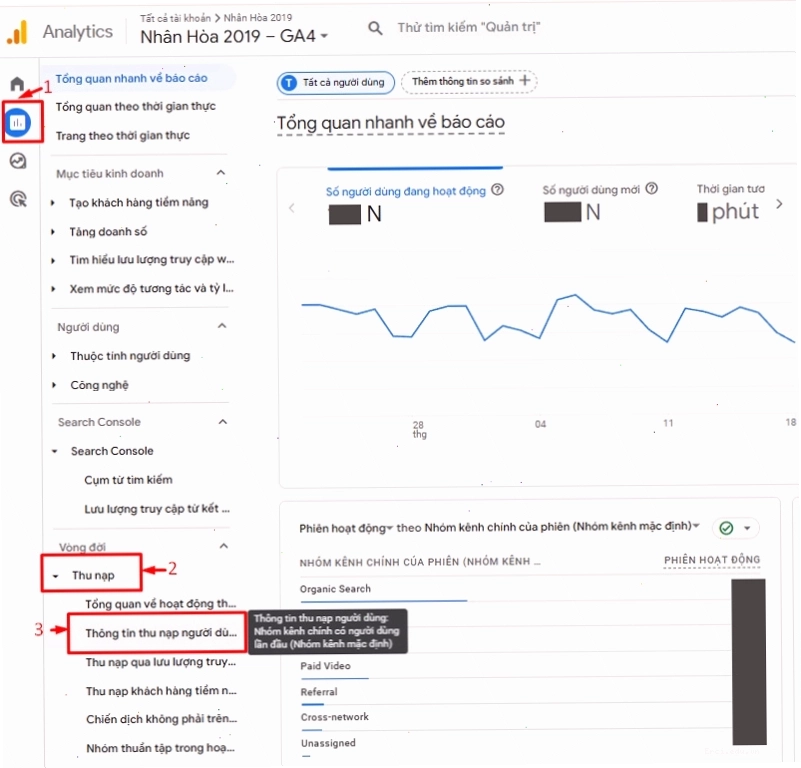Open Nhóm thuần tập trong hoạt động report
Image resolution: width=801 pixels, height=768 pixels.
tap(160, 748)
